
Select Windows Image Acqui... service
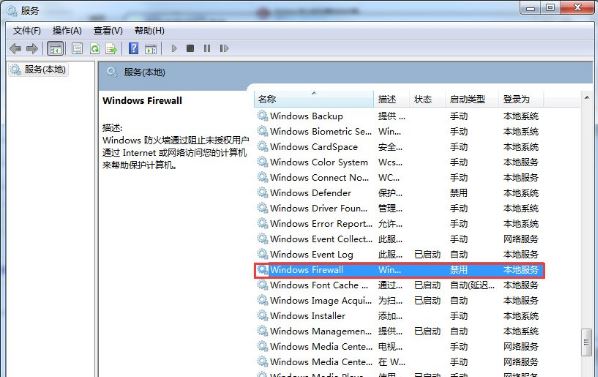[399, 300]
